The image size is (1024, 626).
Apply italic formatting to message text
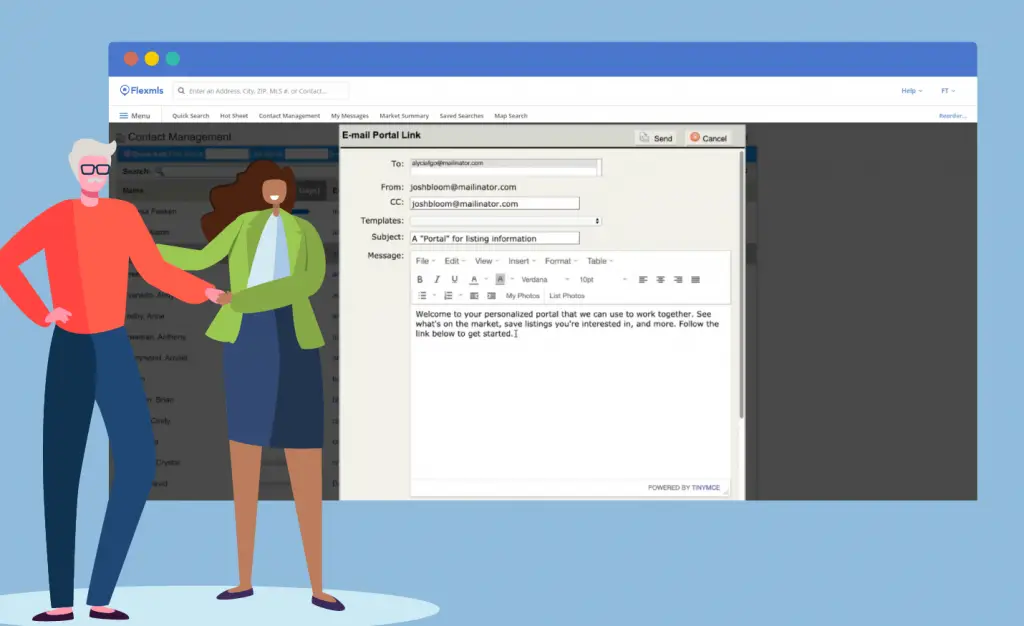[x=437, y=280]
